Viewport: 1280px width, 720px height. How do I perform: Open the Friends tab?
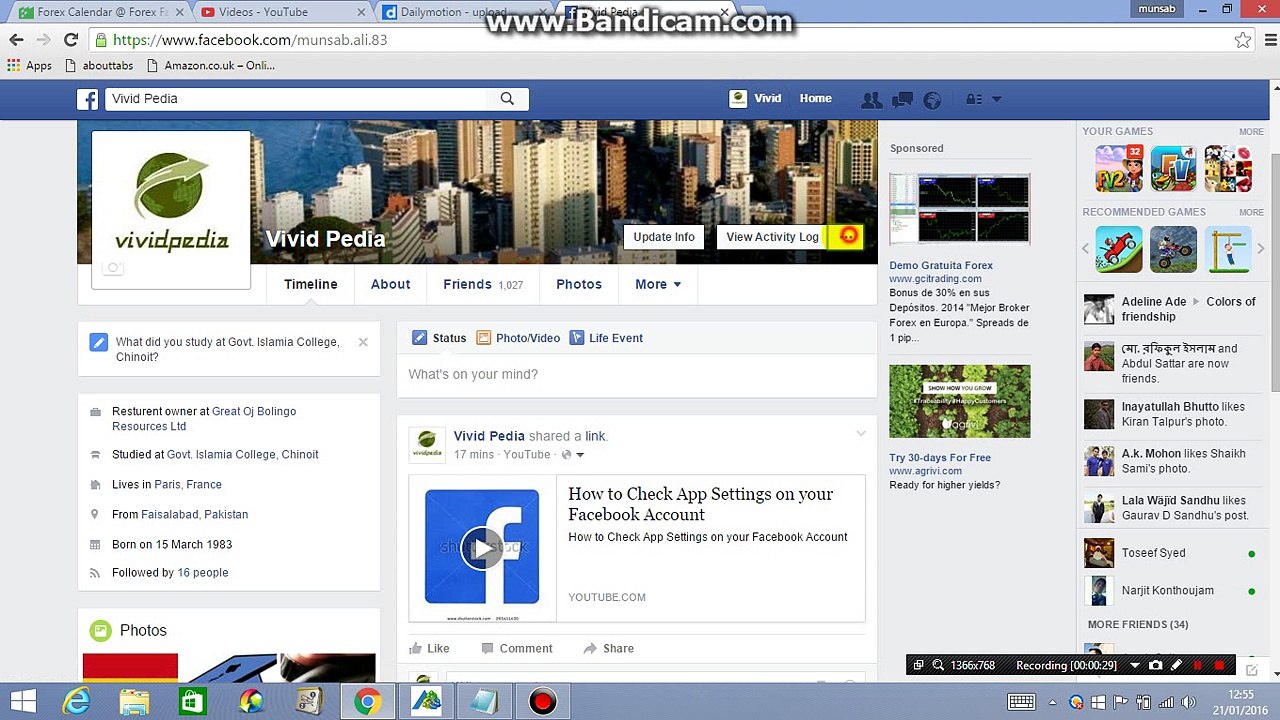pos(483,284)
